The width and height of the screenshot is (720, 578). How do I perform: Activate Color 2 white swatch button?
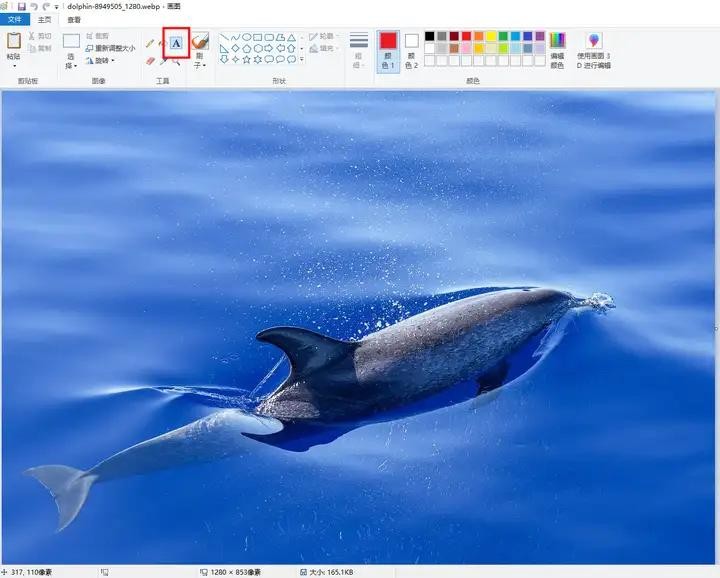(411, 47)
